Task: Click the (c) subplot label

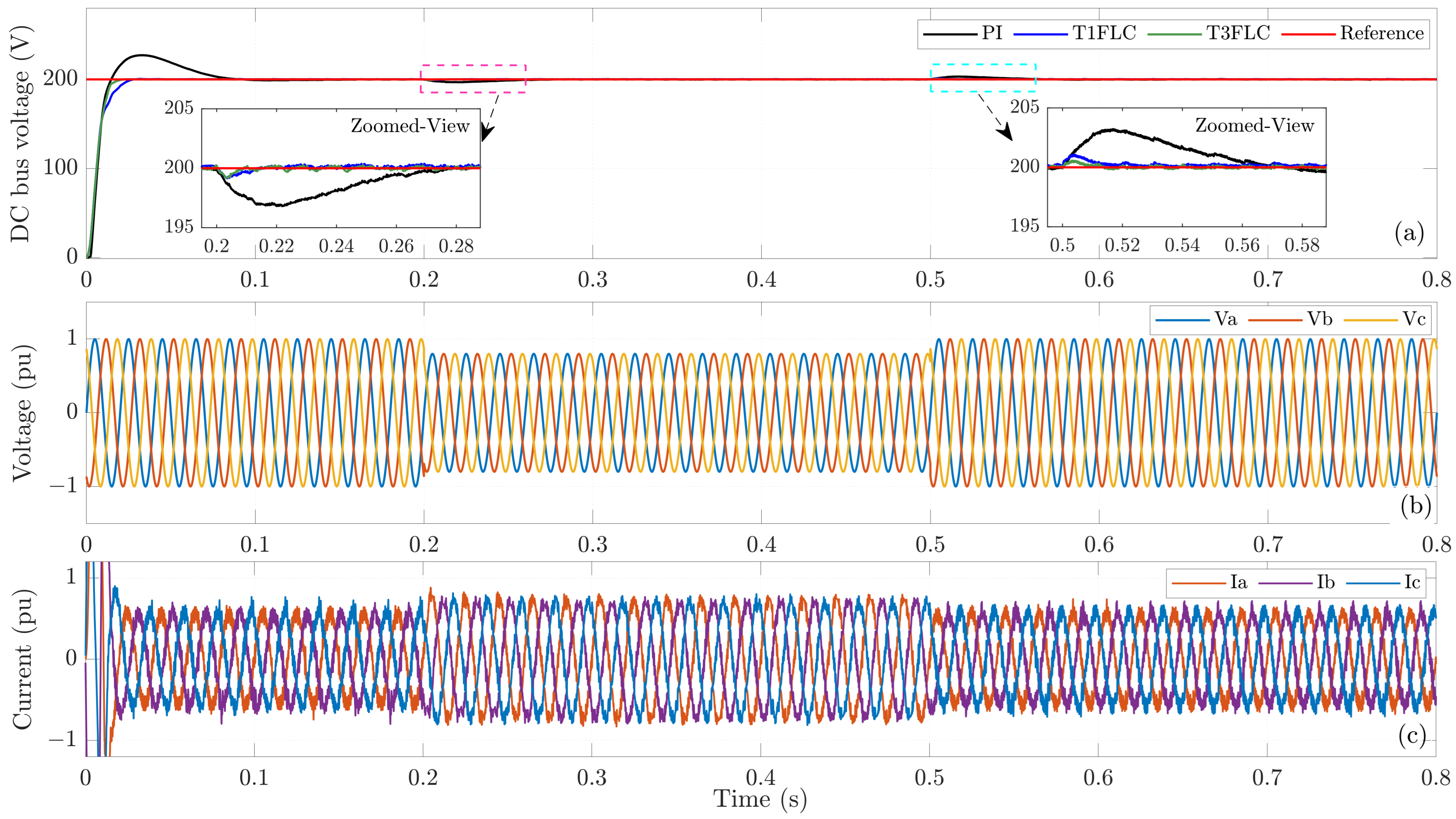Action: (x=1412, y=735)
